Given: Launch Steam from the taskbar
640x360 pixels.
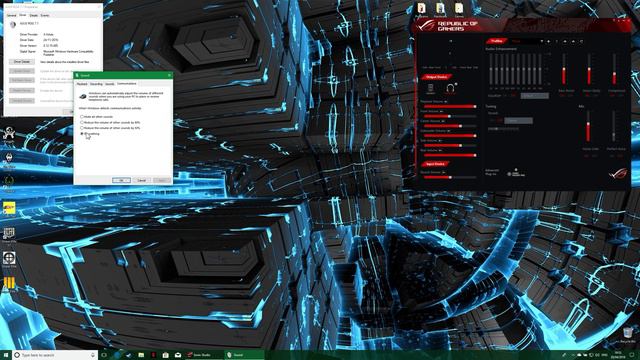Looking at the screenshot, I should coord(129,355).
